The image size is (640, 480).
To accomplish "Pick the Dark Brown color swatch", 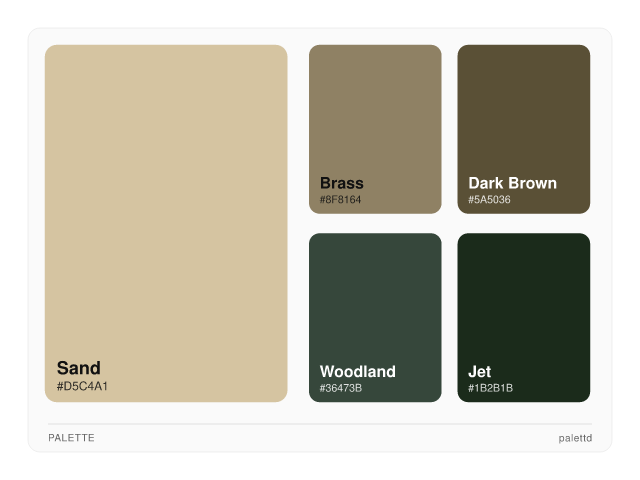I will (x=523, y=110).
